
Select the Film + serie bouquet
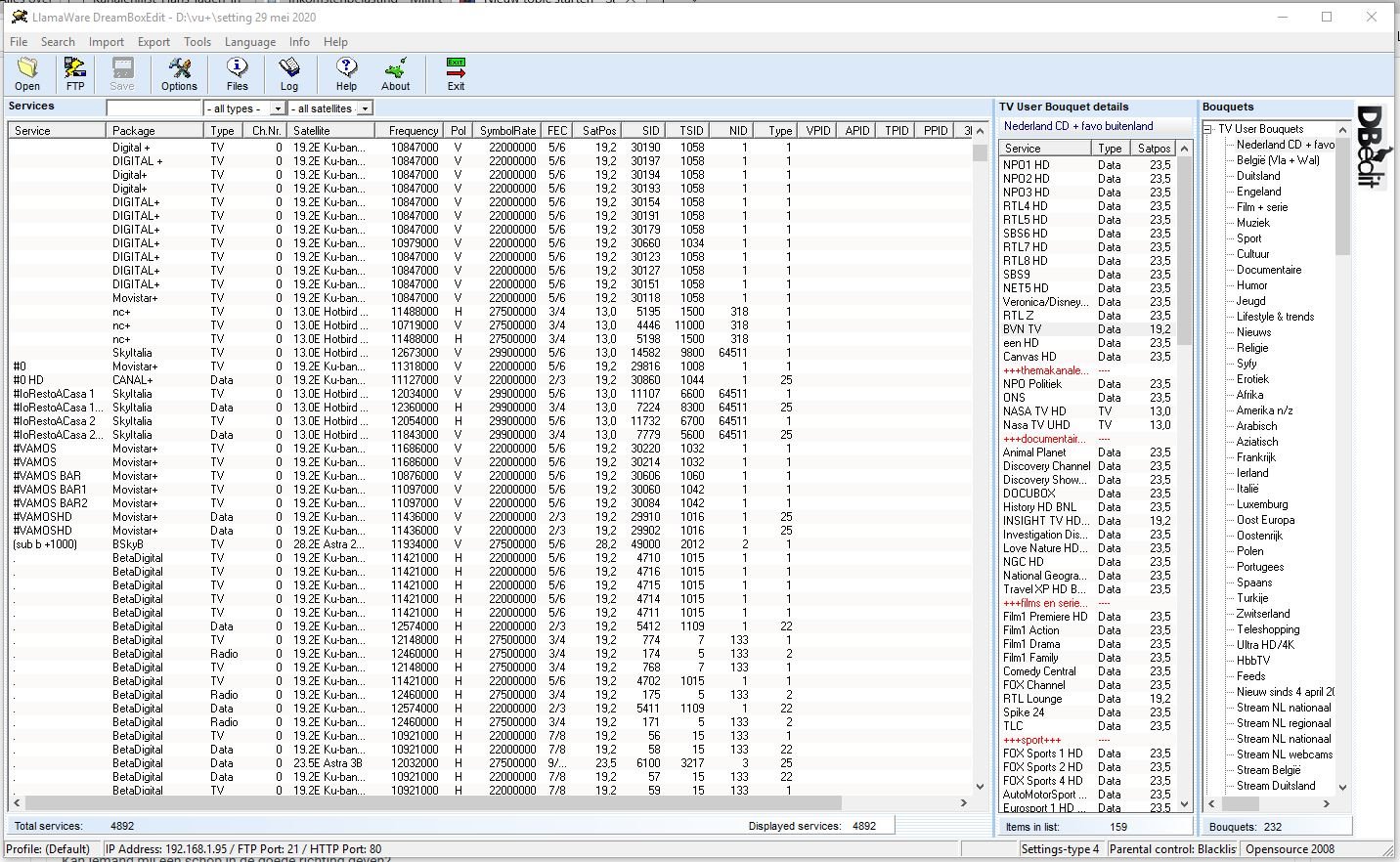(x=1262, y=207)
